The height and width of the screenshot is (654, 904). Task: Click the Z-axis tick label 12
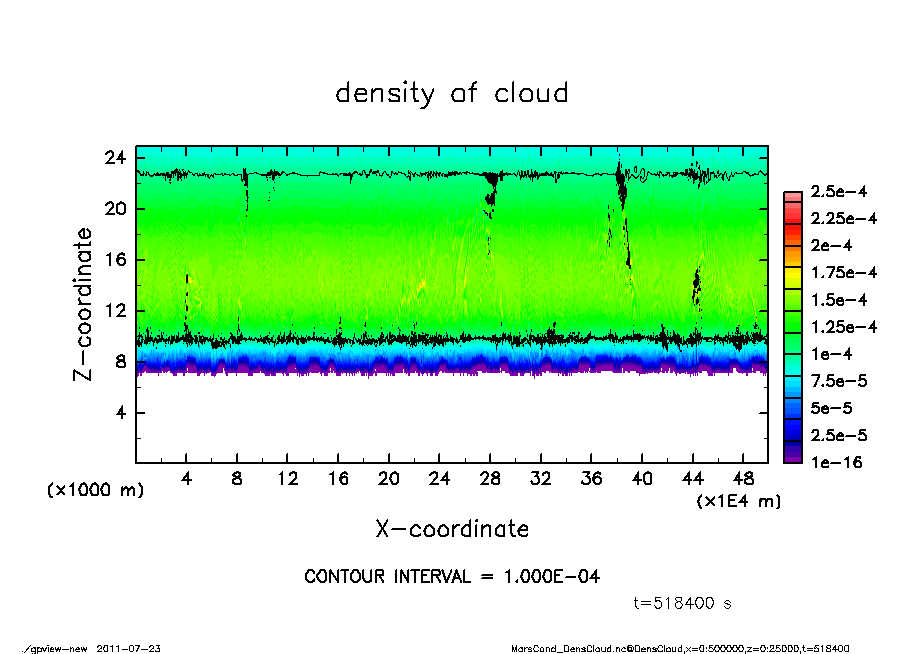pos(115,311)
